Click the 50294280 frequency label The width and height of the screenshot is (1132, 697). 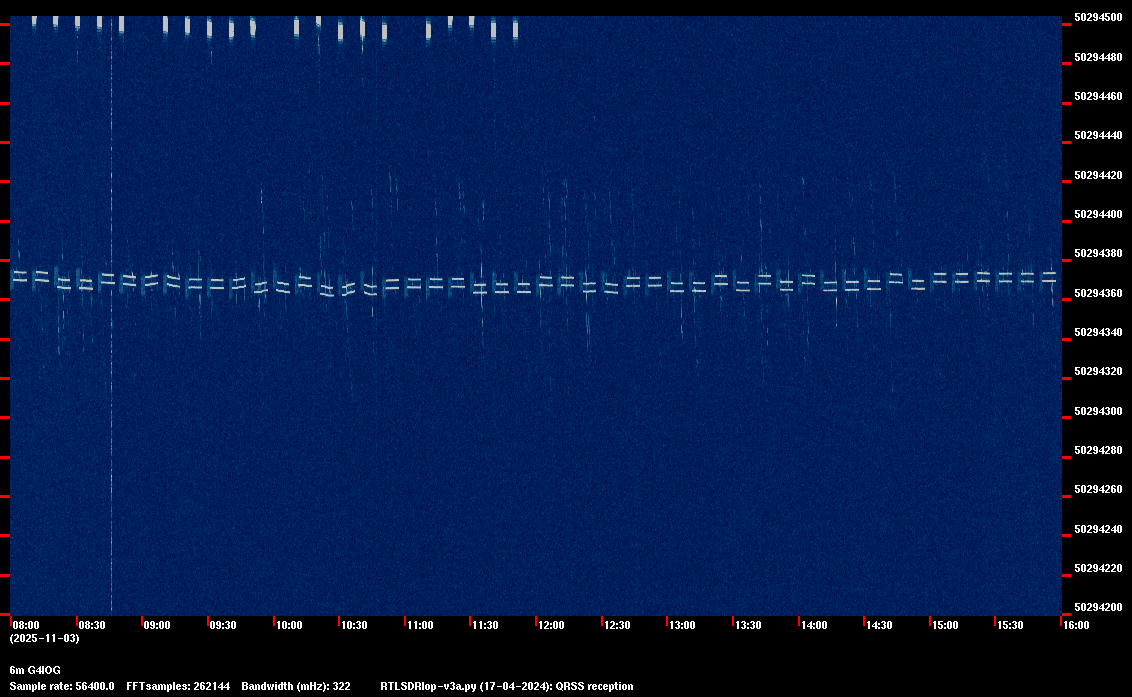point(1098,450)
